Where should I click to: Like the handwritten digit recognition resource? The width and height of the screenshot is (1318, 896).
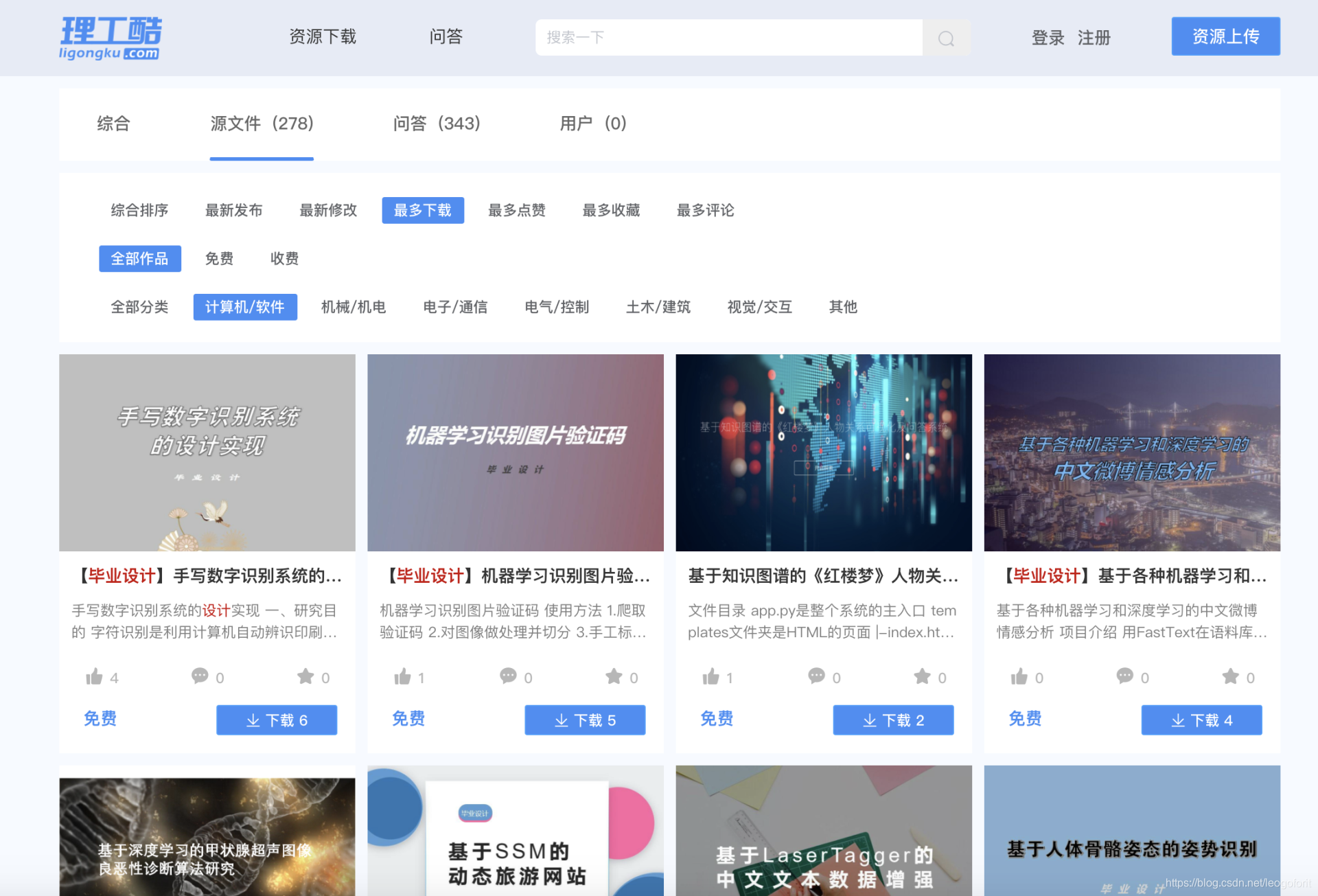pyautogui.click(x=95, y=677)
